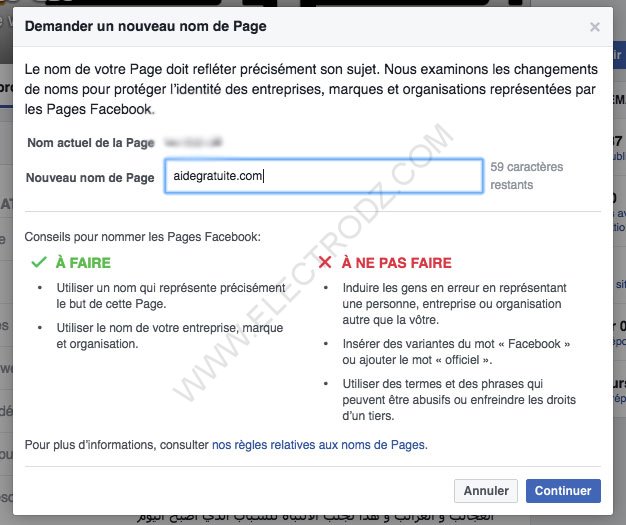Screen dimensions: 626x525
Task: Click the Nouveau nom de Page label
Action: pyautogui.click(x=90, y=177)
